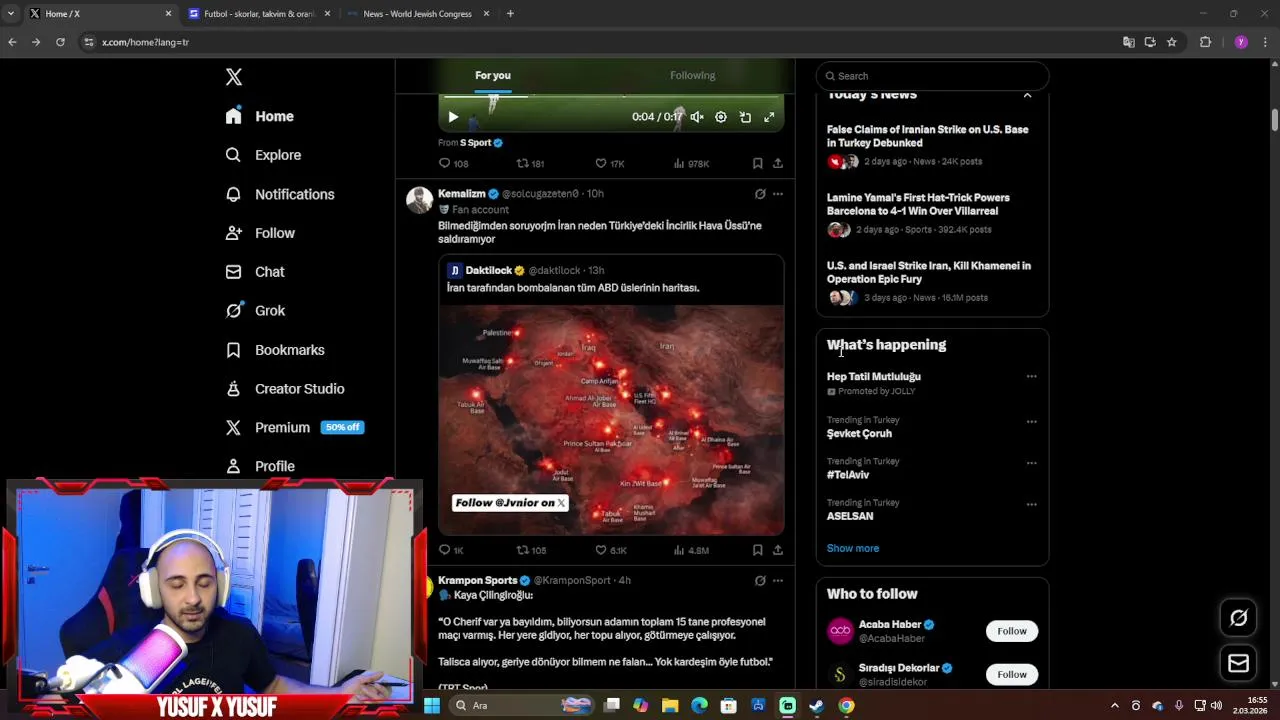Open Home in the sidebar
This screenshot has height=720, width=1280.
click(x=259, y=116)
